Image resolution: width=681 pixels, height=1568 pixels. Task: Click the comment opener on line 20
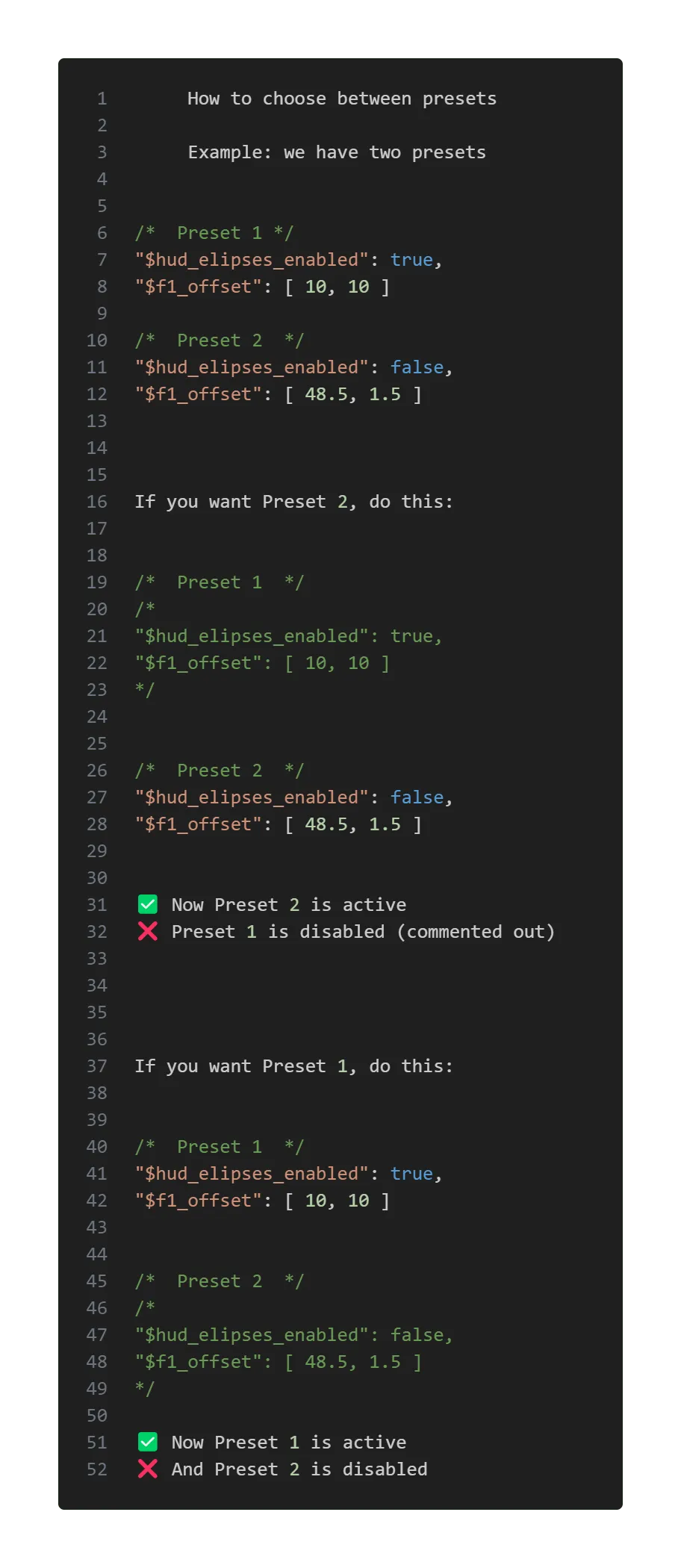point(145,609)
